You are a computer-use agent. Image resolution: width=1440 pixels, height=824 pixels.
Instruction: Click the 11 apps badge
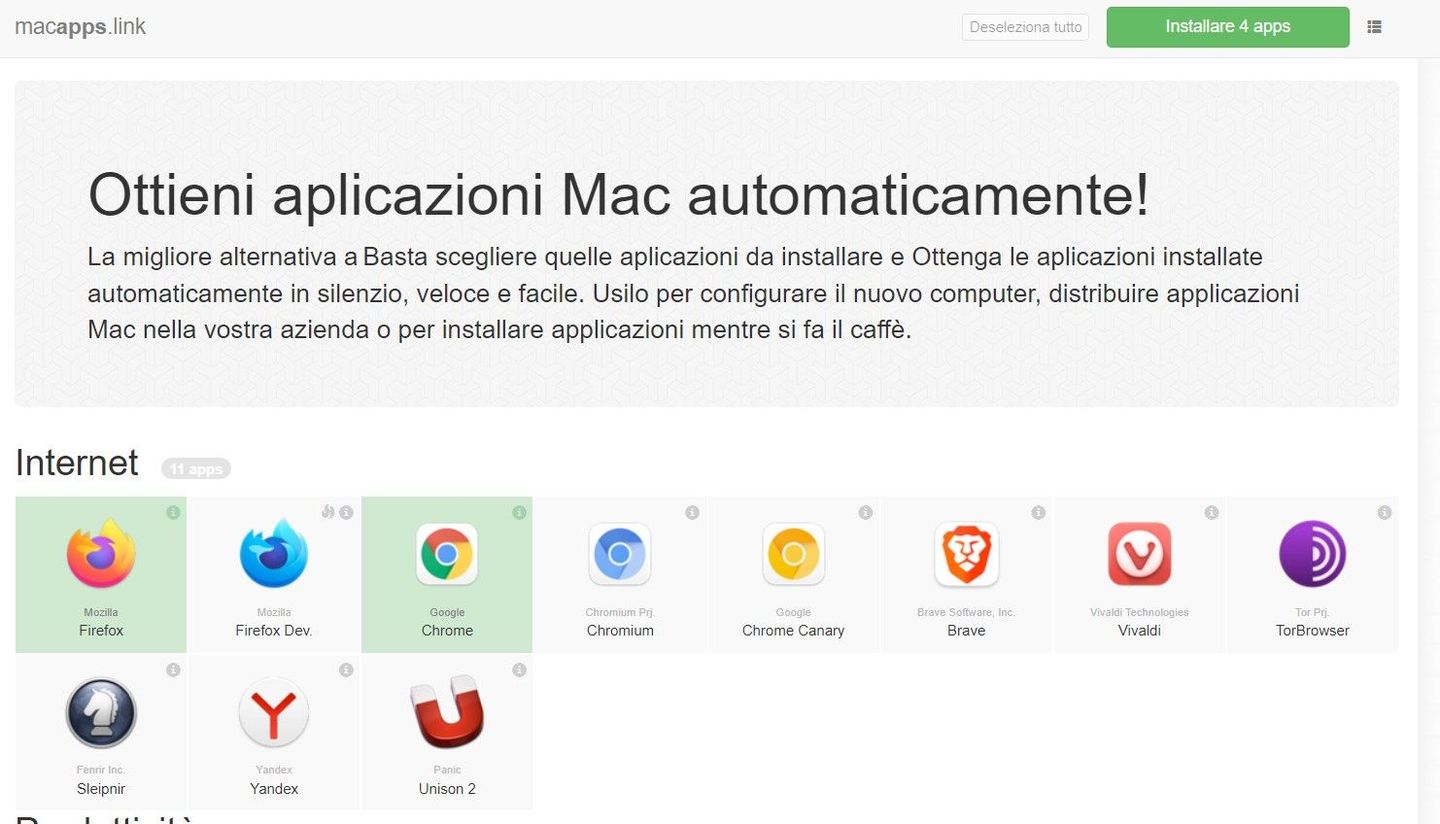point(196,468)
